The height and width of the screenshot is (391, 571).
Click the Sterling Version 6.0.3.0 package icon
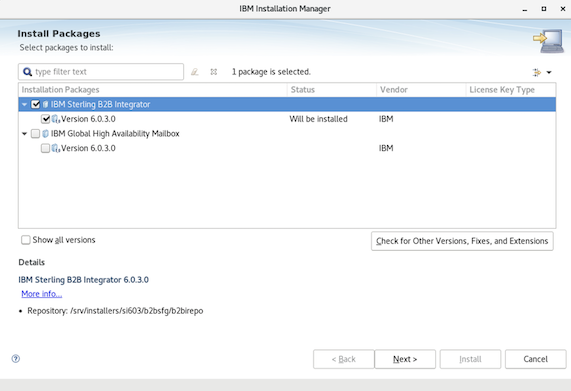[x=56, y=119]
